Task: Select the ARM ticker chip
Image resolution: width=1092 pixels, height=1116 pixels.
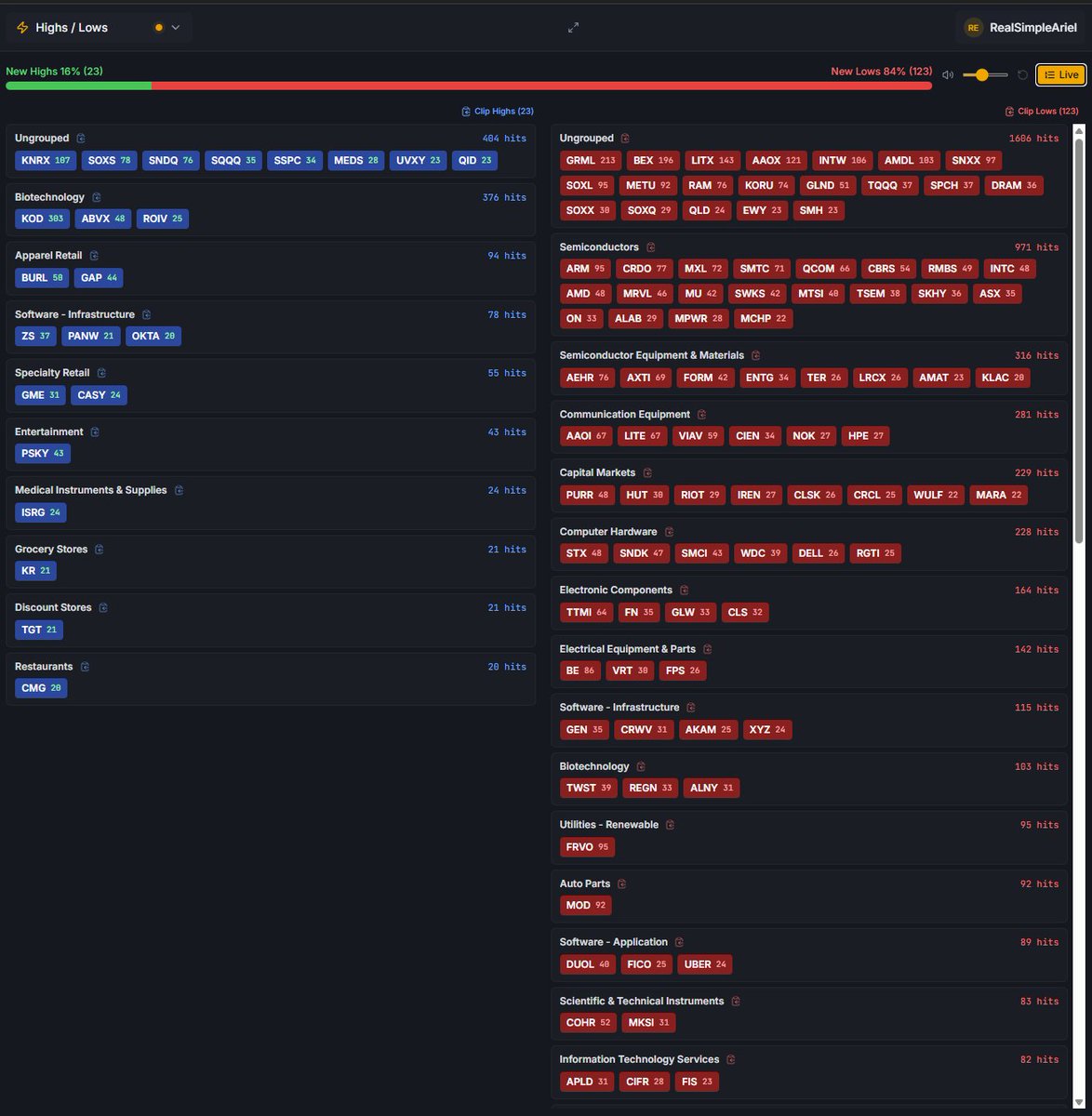Action: click(585, 269)
